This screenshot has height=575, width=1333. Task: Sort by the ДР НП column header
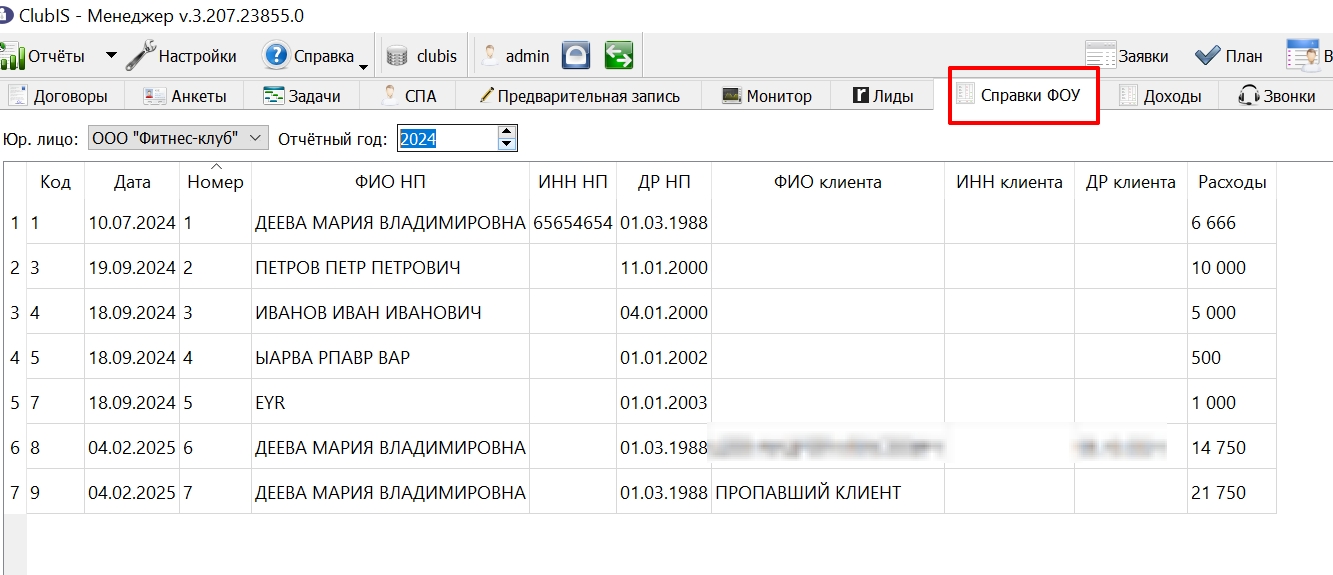[x=664, y=182]
